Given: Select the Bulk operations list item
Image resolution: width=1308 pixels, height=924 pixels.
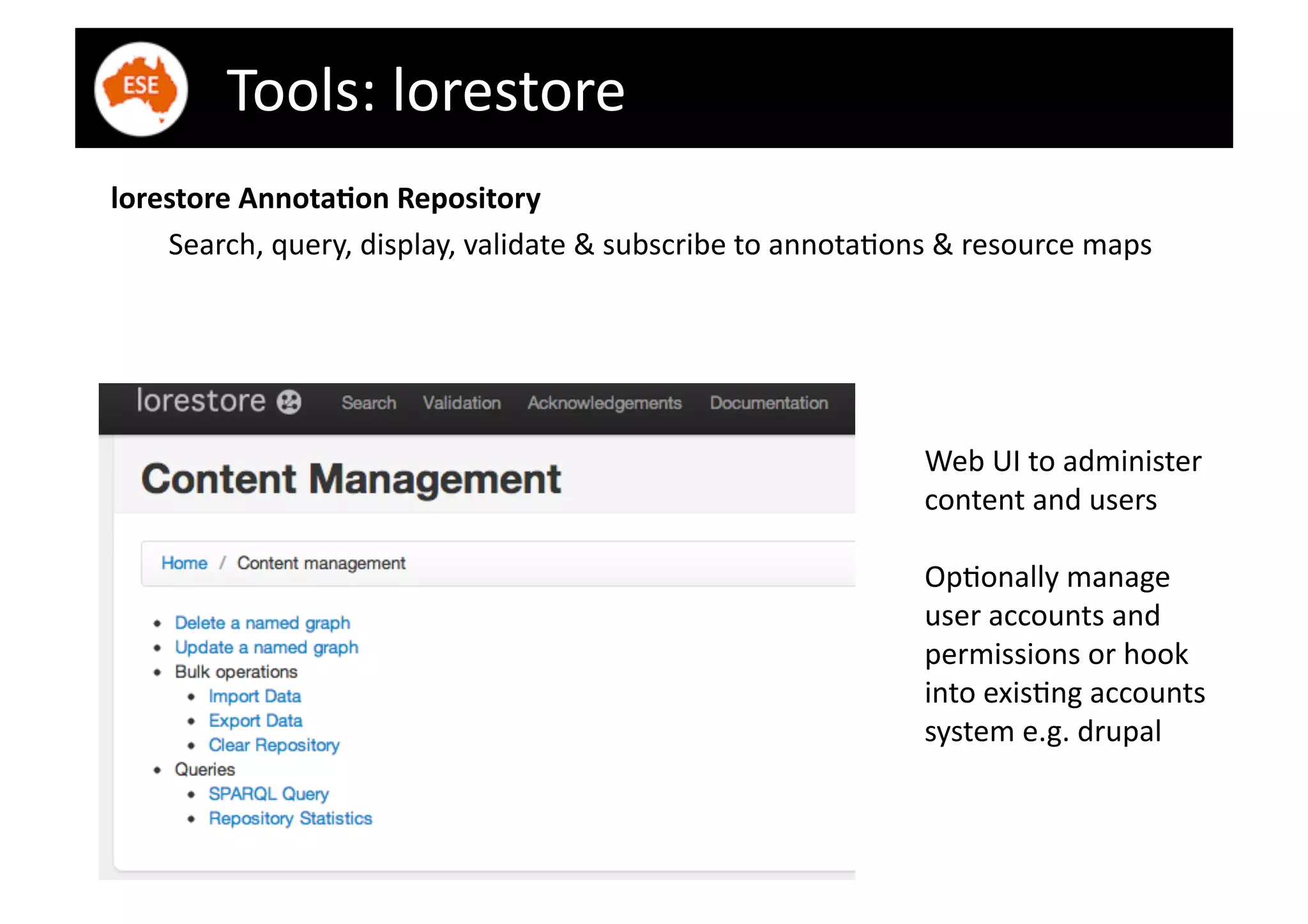Looking at the screenshot, I should click(236, 672).
